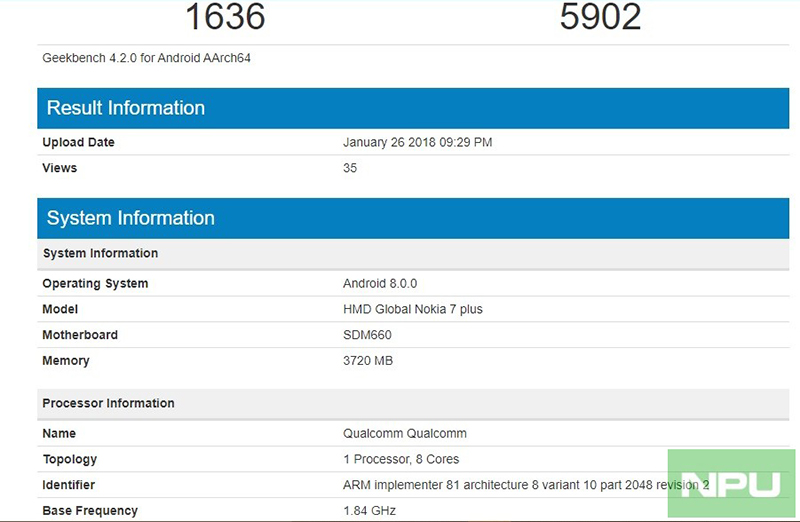Viewport: 800px width, 522px height.
Task: Select the SDM660 motherboard value
Action: (367, 335)
